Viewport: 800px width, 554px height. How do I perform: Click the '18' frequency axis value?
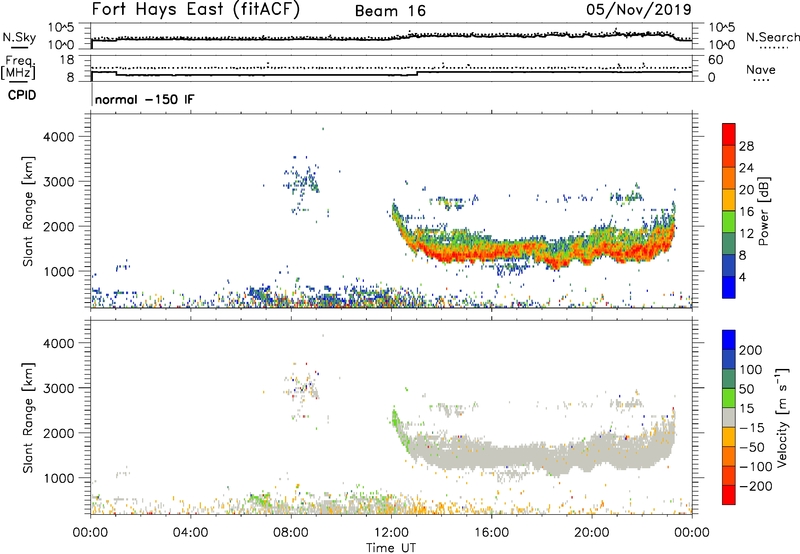click(x=67, y=60)
